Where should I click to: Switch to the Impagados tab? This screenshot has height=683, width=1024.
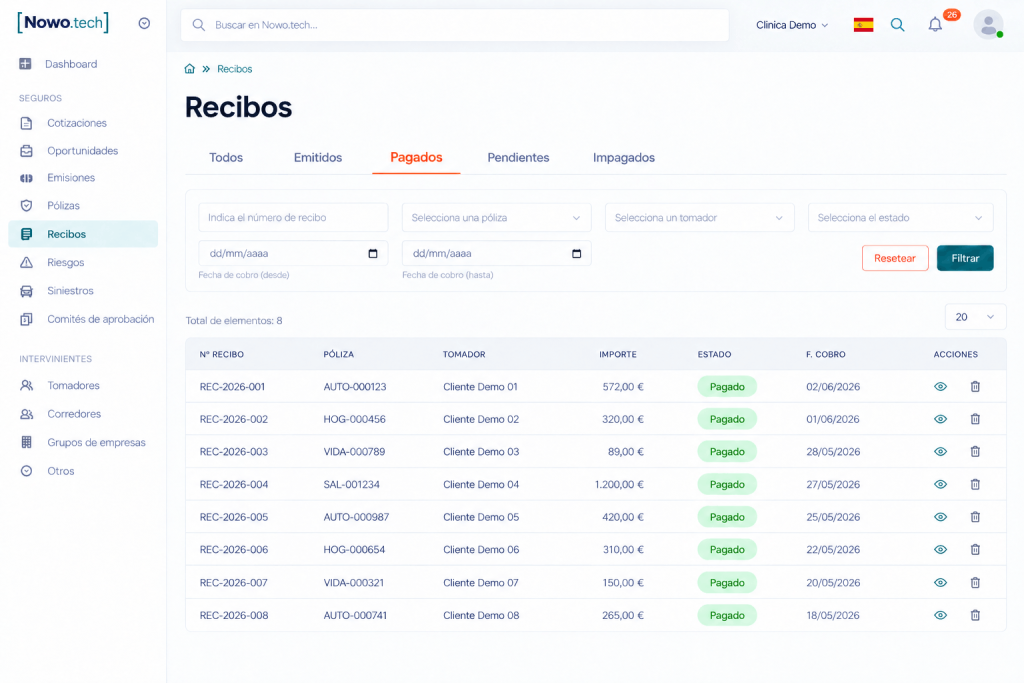point(624,157)
